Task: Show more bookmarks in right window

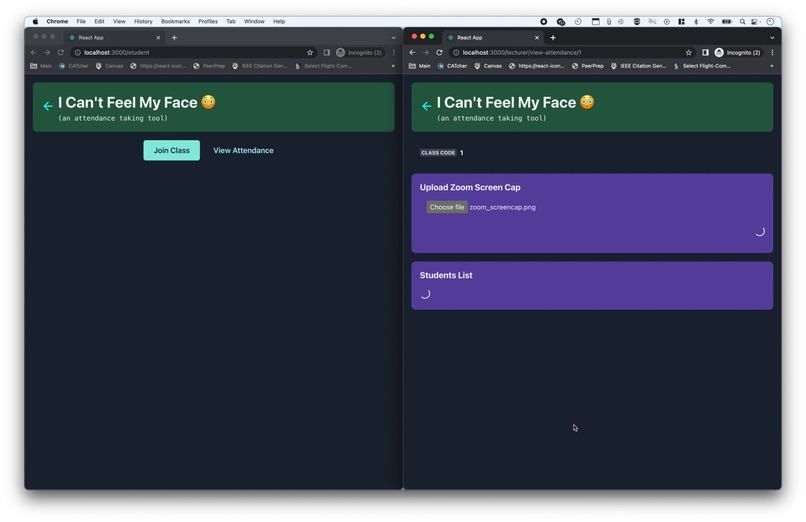Action: point(771,66)
